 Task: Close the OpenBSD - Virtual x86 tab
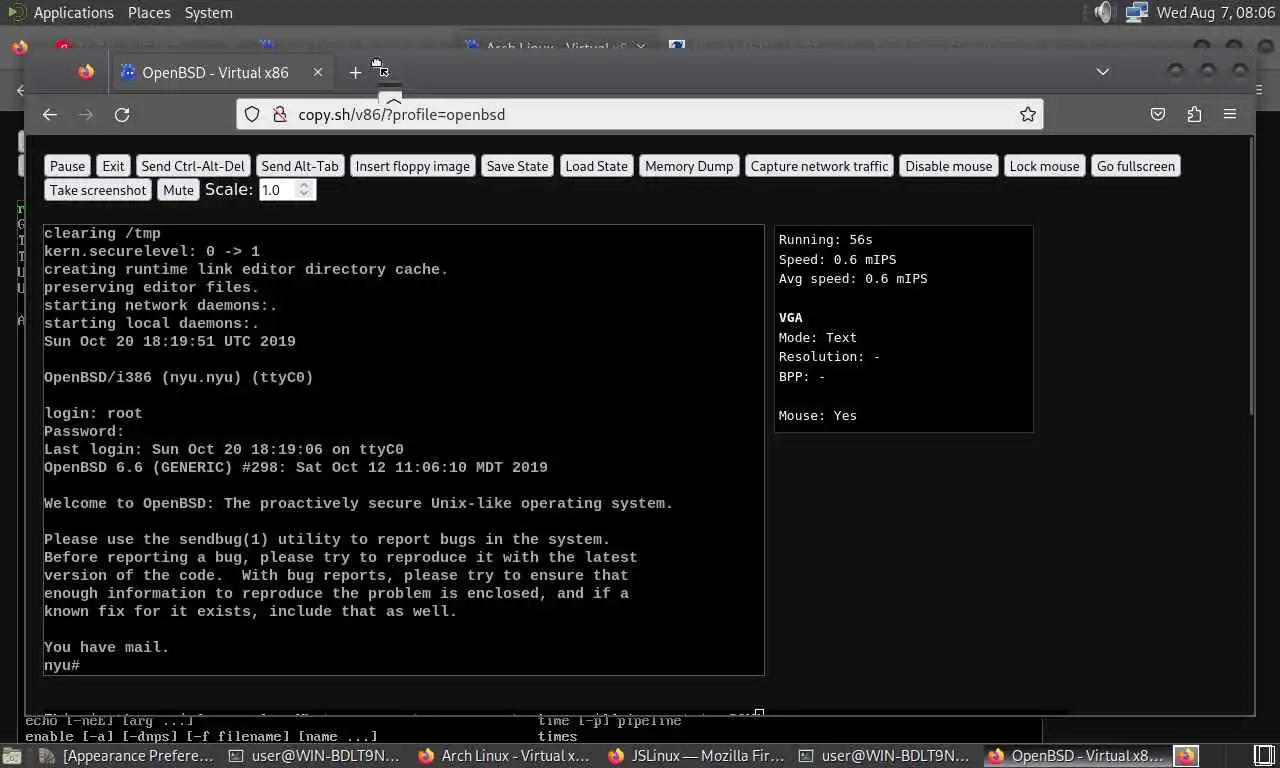[318, 72]
